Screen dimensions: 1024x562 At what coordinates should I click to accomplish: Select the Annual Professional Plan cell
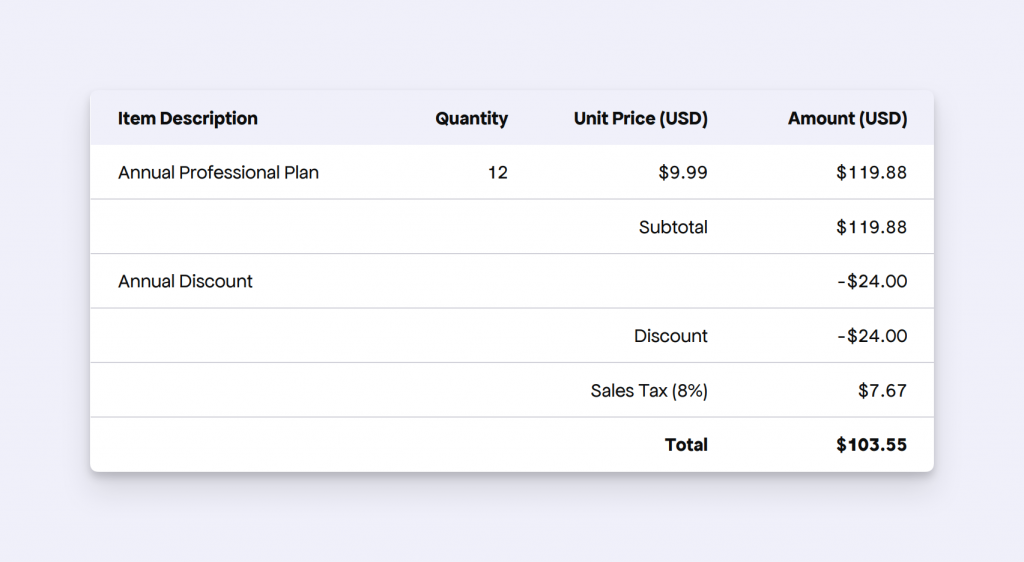point(218,172)
